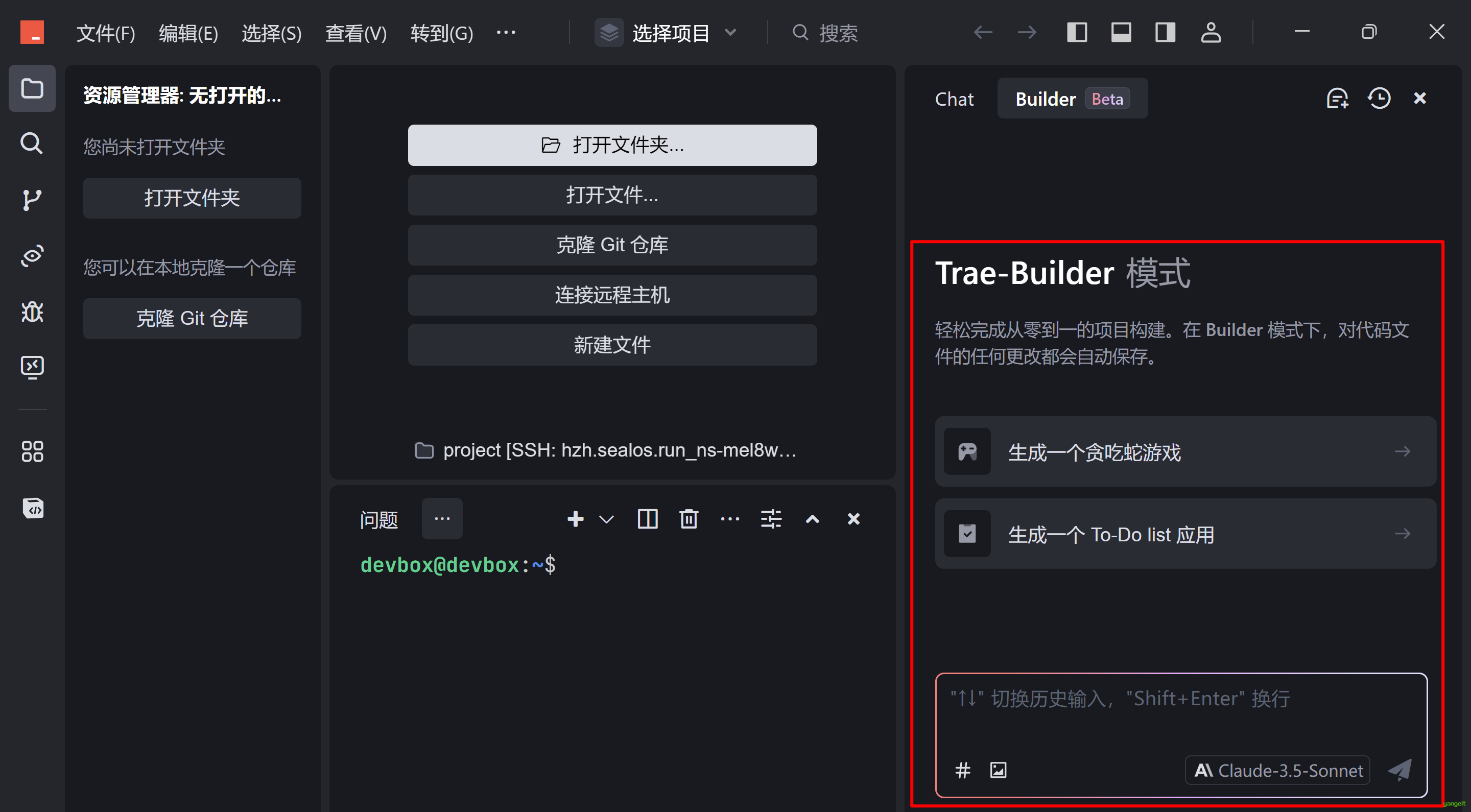Open the 选择项目 project dropdown
1471x812 pixels.
pyautogui.click(x=667, y=33)
